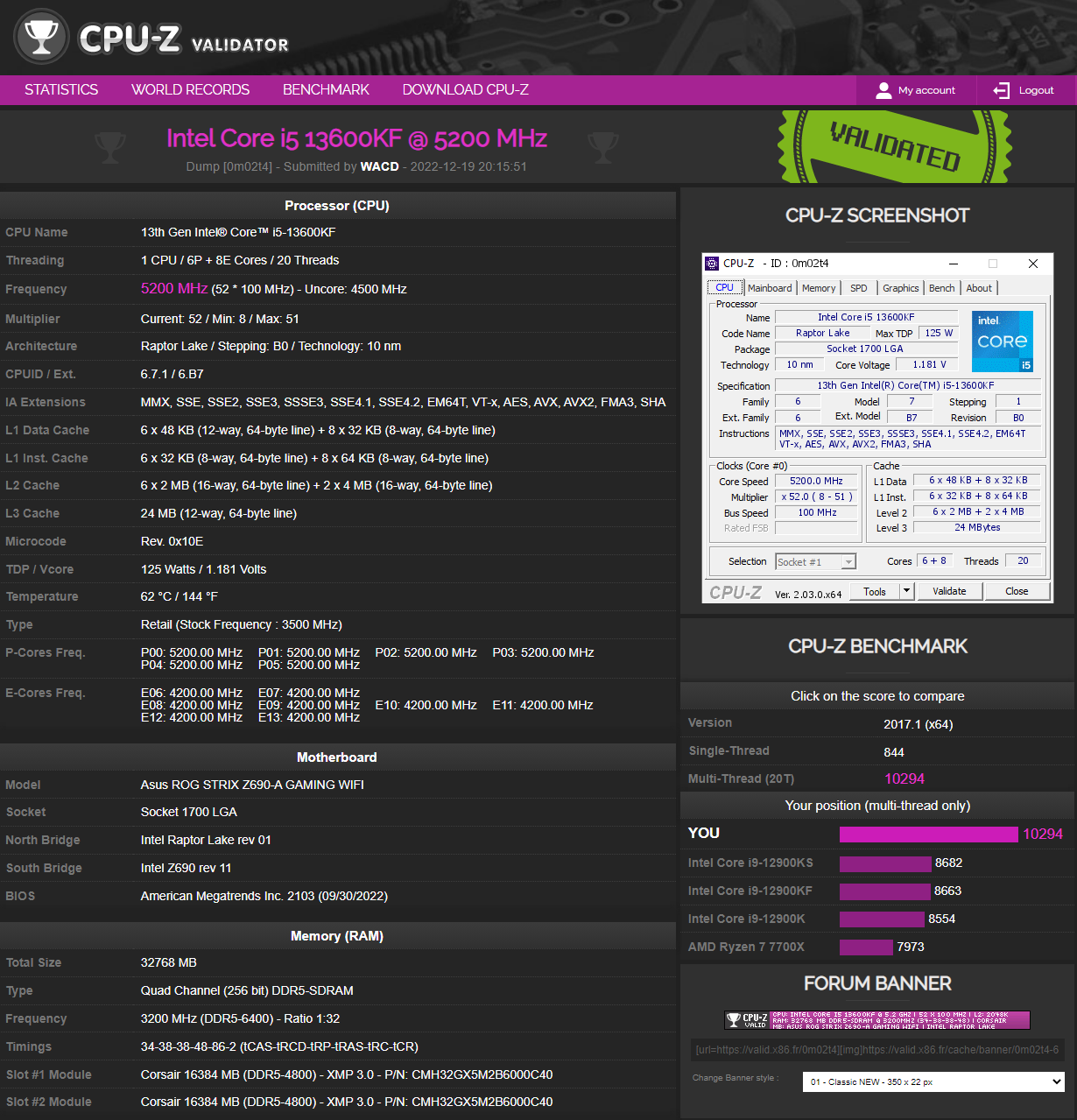Viewport: 1077px width, 1120px height.
Task: Select motherboard model 'Asus ROG STRIX Z690-A GAMING WIFI'
Action: (252, 785)
